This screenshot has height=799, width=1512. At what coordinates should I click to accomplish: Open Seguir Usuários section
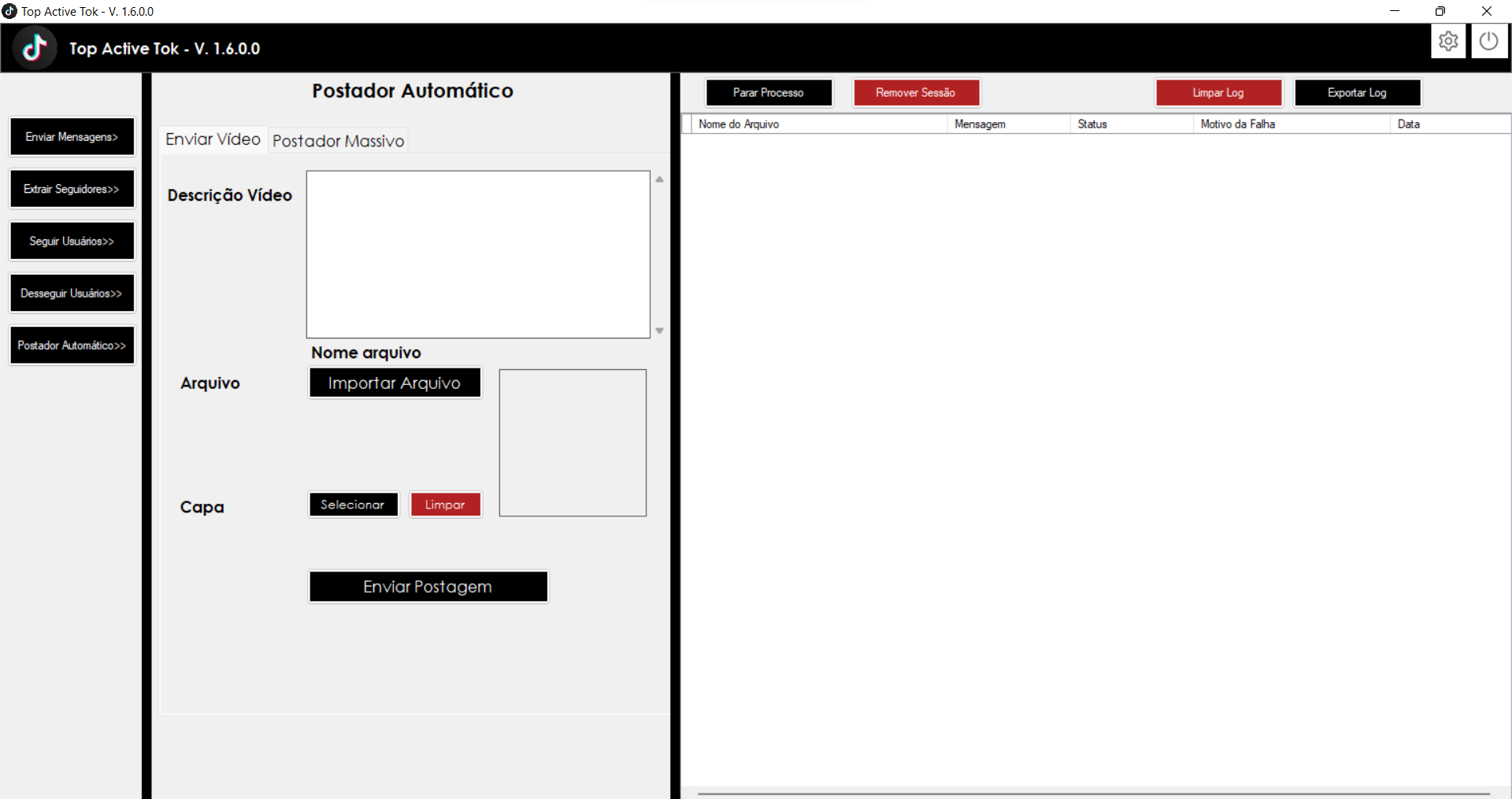(x=72, y=240)
